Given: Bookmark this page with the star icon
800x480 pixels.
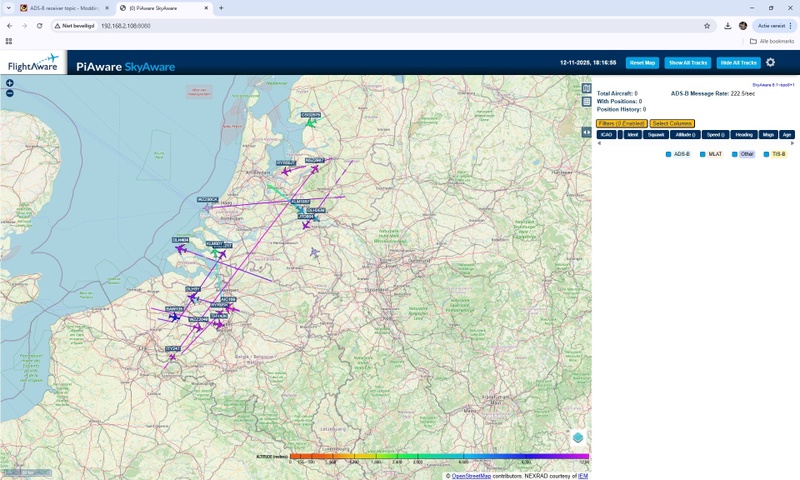Looking at the screenshot, I should (707, 26).
